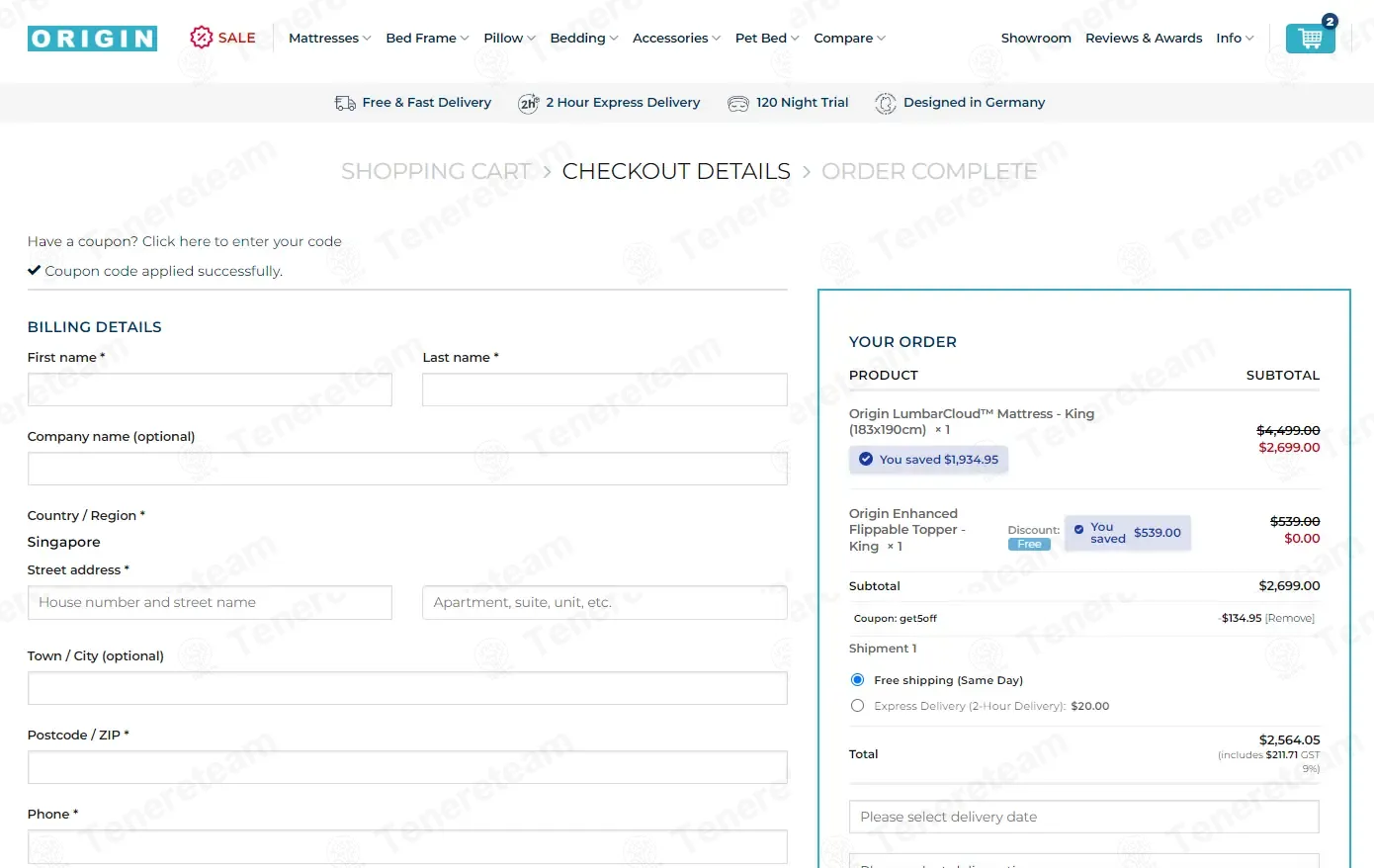Click here to enter your coupon code
Viewport: 1374px width, 868px height.
click(241, 241)
